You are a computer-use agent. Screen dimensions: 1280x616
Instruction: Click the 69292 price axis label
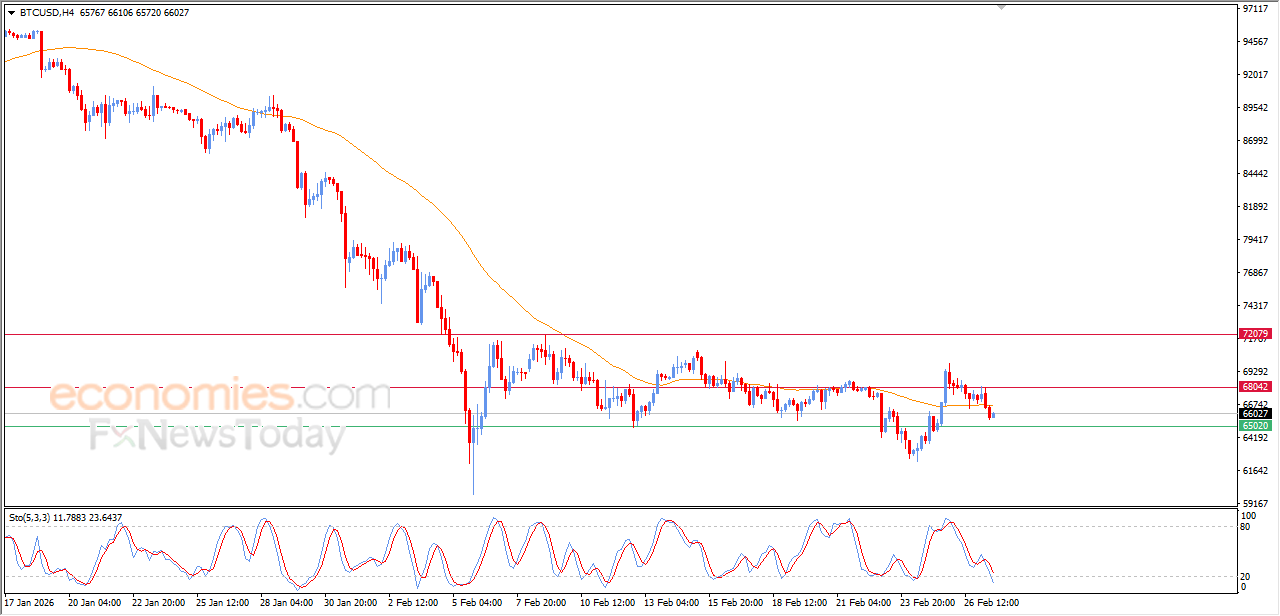coord(1256,372)
